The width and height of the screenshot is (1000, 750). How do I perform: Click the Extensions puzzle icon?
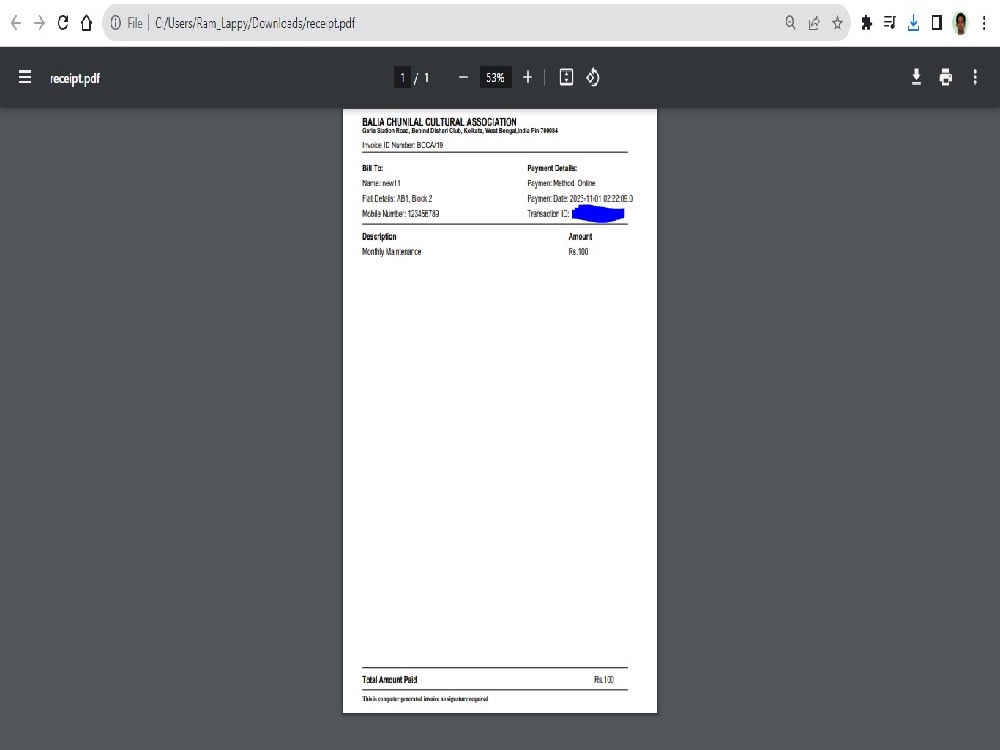(866, 22)
